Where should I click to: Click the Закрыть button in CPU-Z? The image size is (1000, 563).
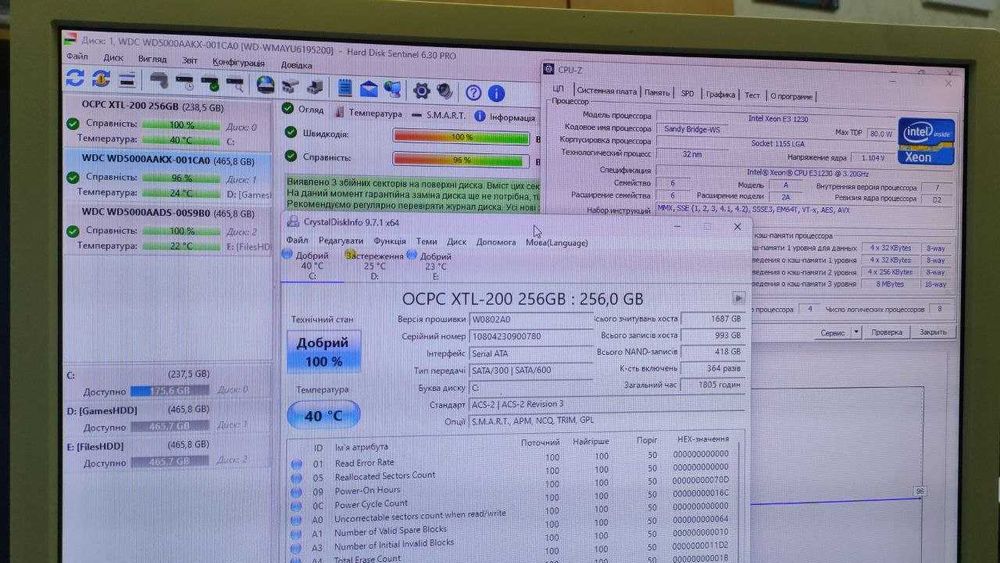coord(932,332)
